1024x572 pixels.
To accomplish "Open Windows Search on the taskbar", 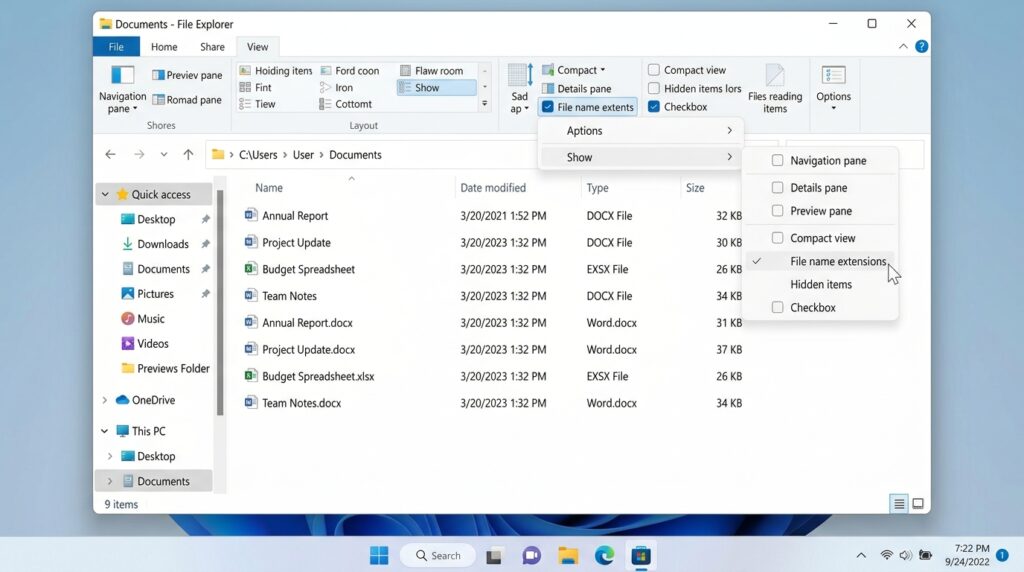I will point(438,556).
